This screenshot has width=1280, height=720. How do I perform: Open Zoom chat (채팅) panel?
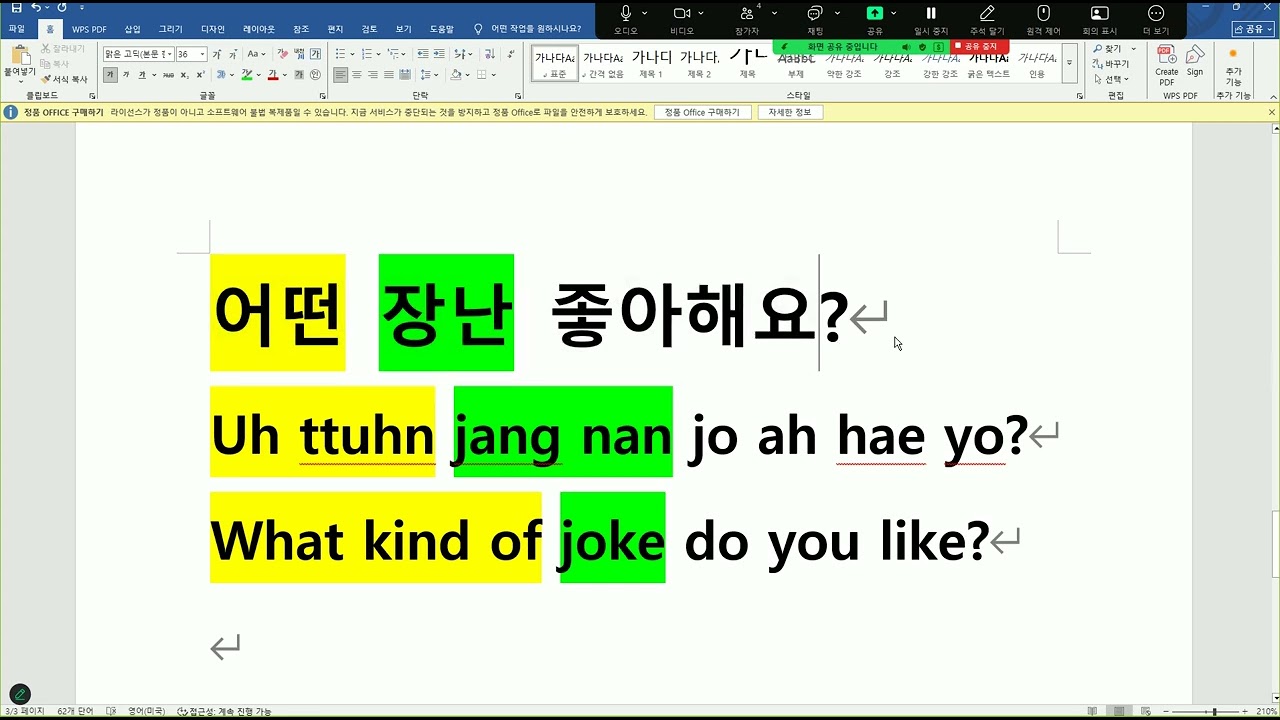[x=815, y=19]
